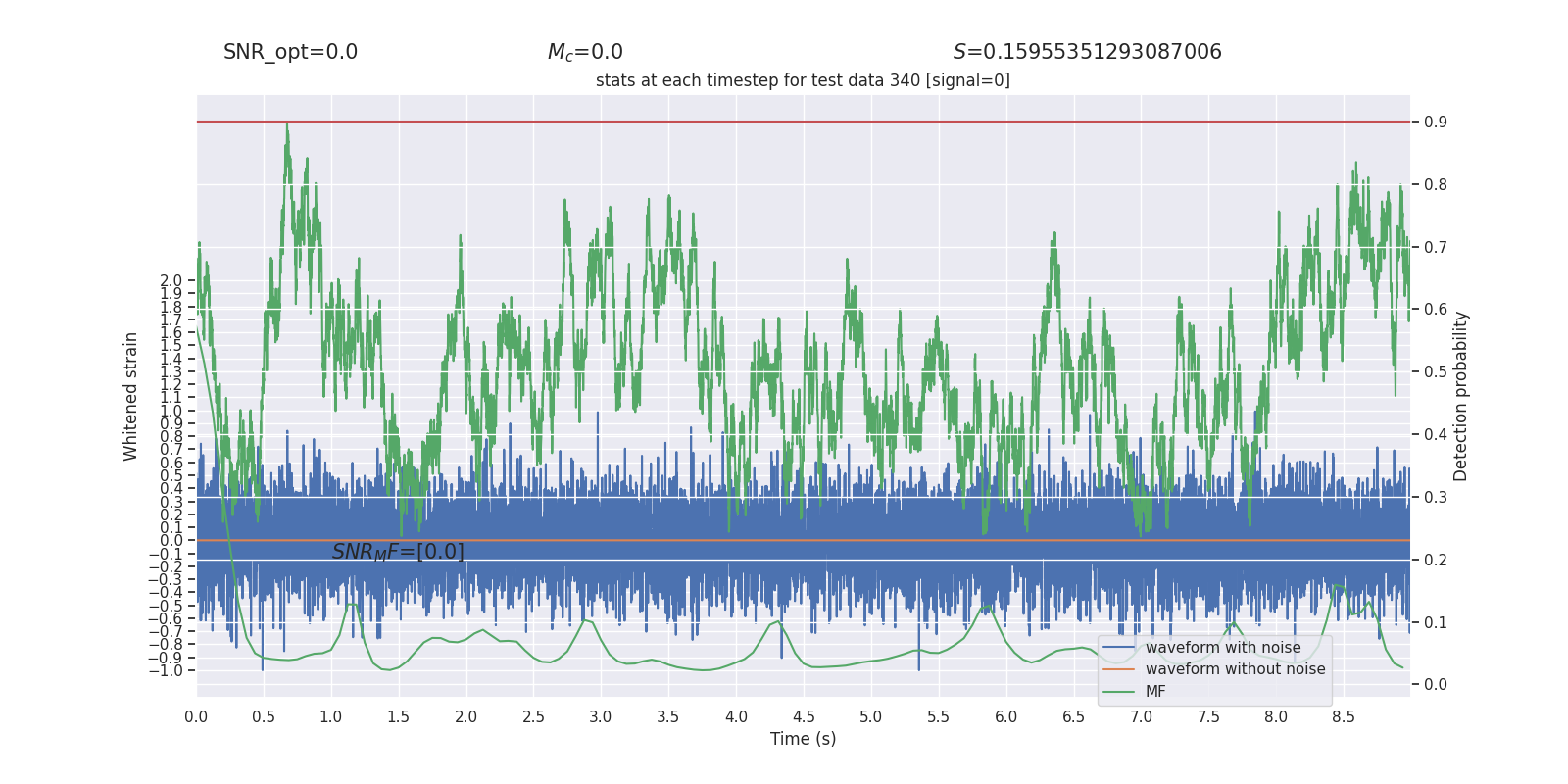This screenshot has width=1568, height=784.
Task: Click the 0.1 right-axis tick label
Action: (x=1436, y=623)
